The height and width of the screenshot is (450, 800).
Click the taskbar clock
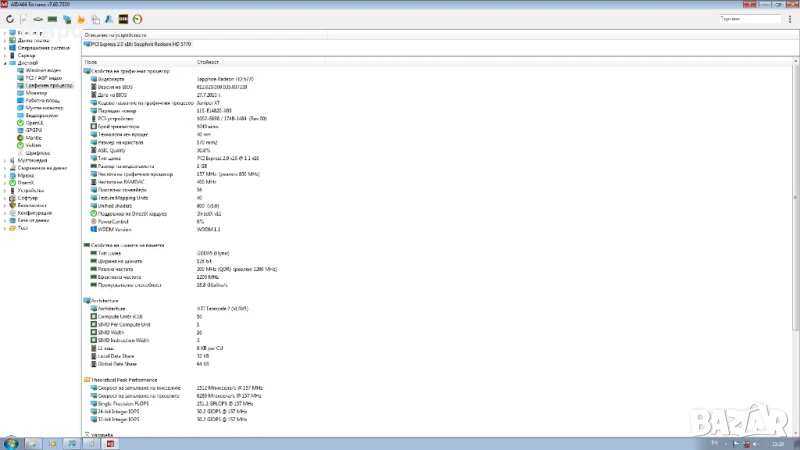(x=778, y=444)
